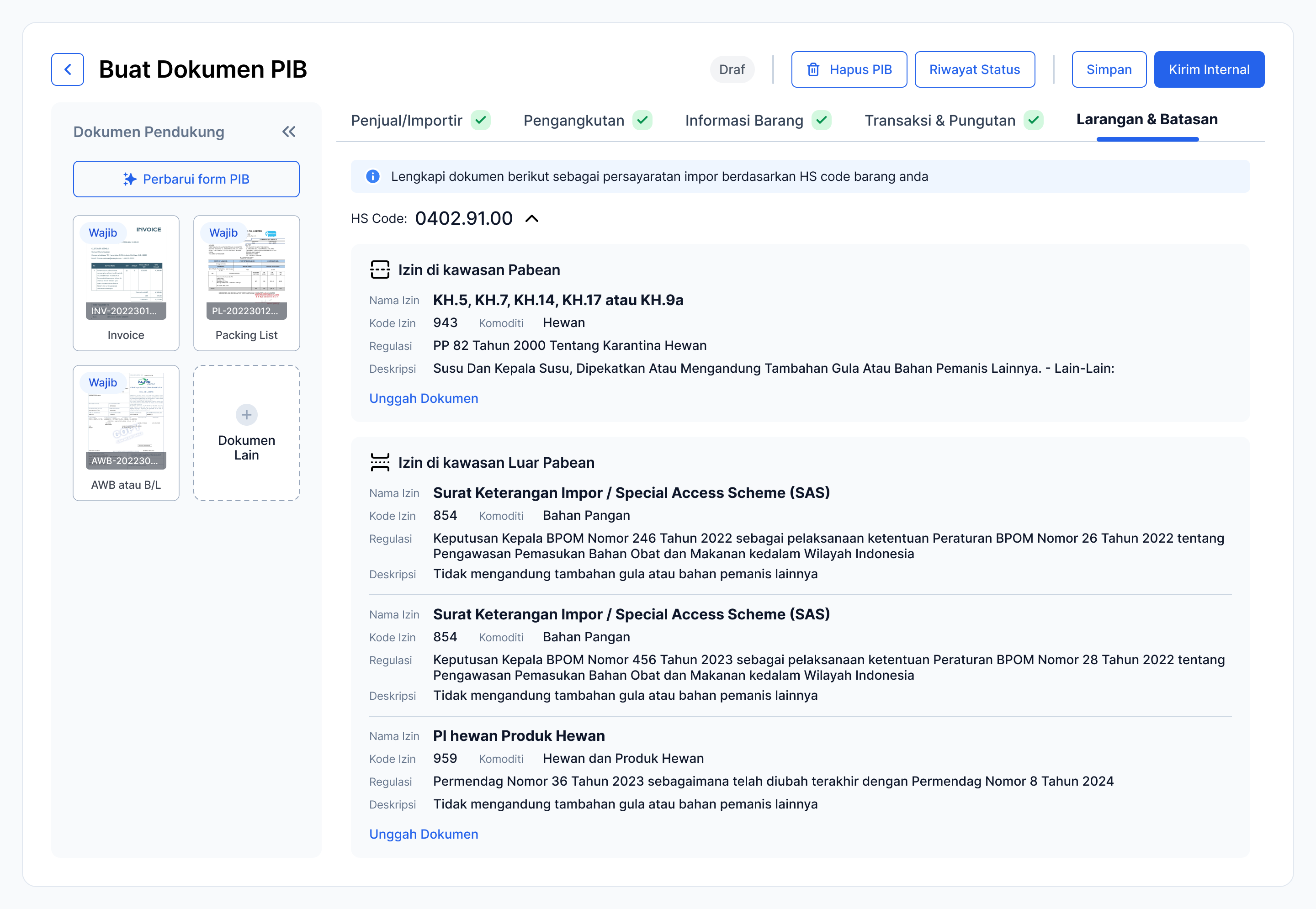Click the plus icon for Dokumen Lain

point(246,415)
